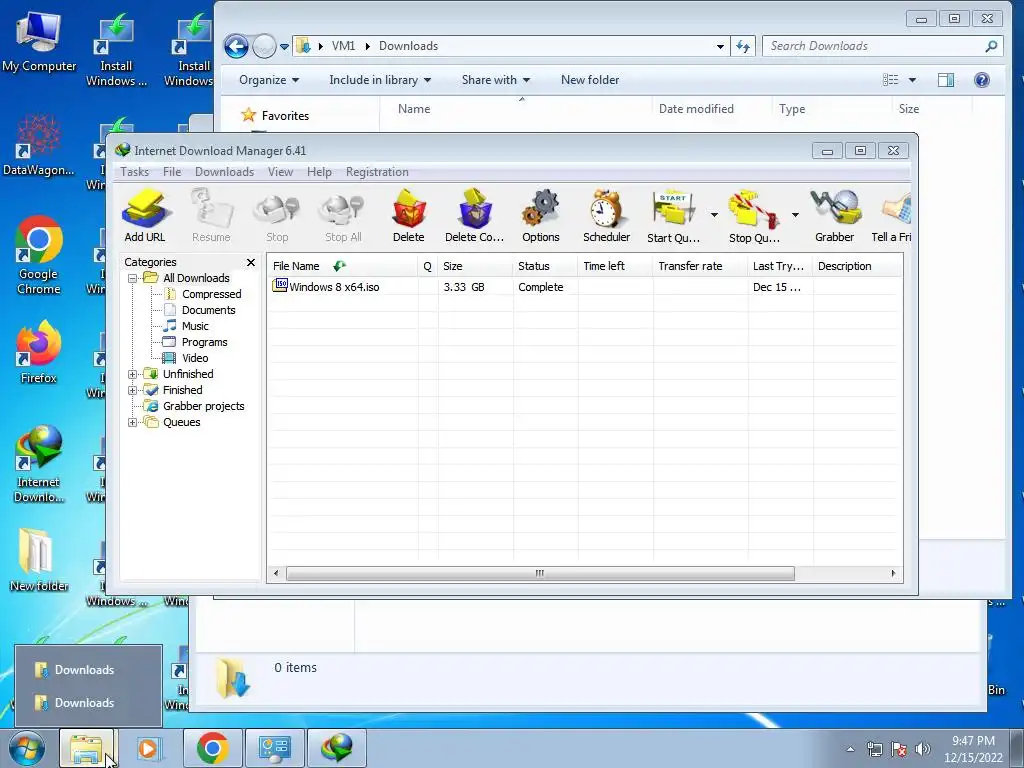Image resolution: width=1024 pixels, height=768 pixels.
Task: Open the Explorer change view dropdown arrow
Action: pyautogui.click(x=912, y=80)
